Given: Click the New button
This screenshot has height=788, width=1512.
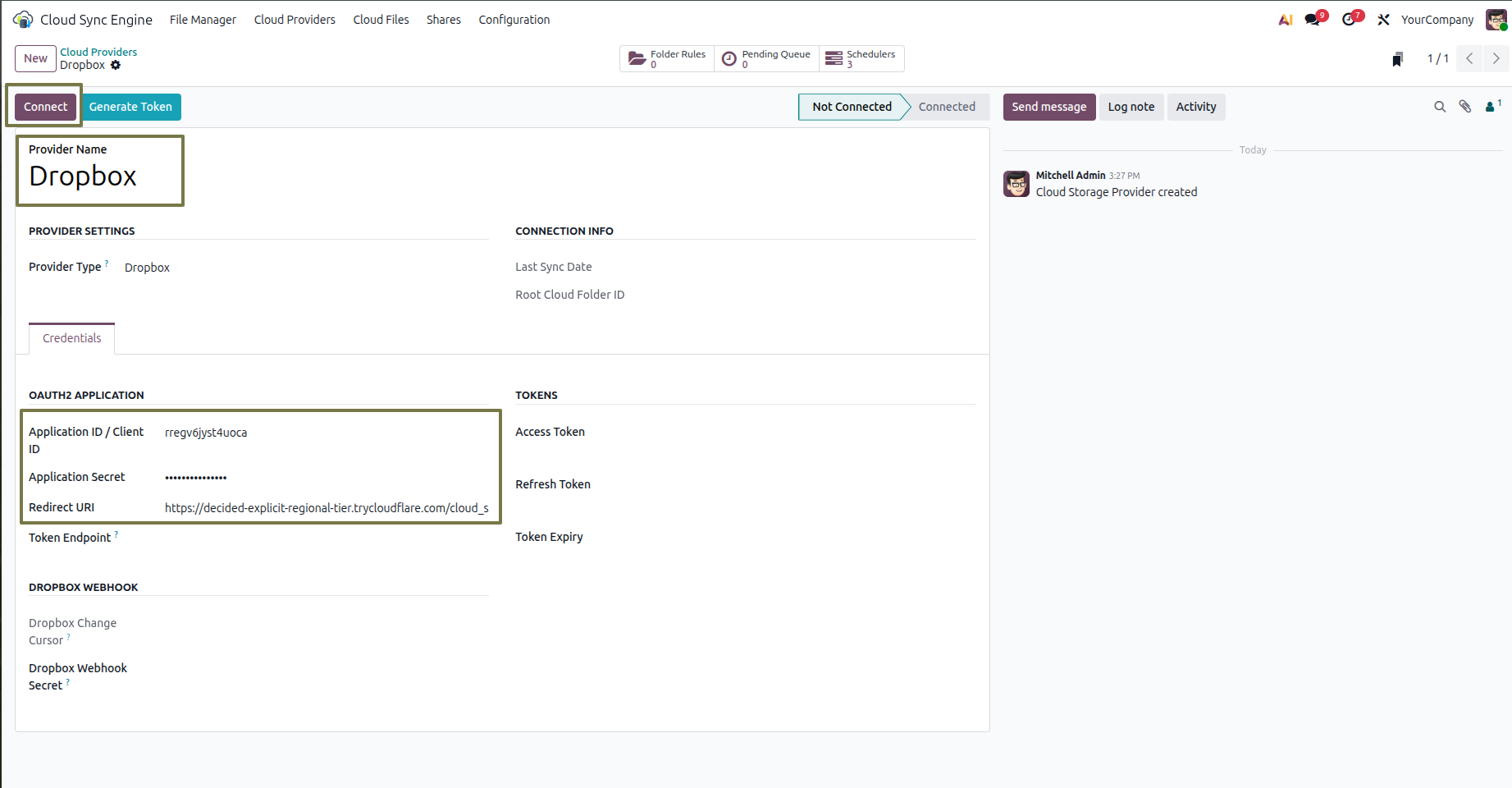Looking at the screenshot, I should tap(35, 58).
